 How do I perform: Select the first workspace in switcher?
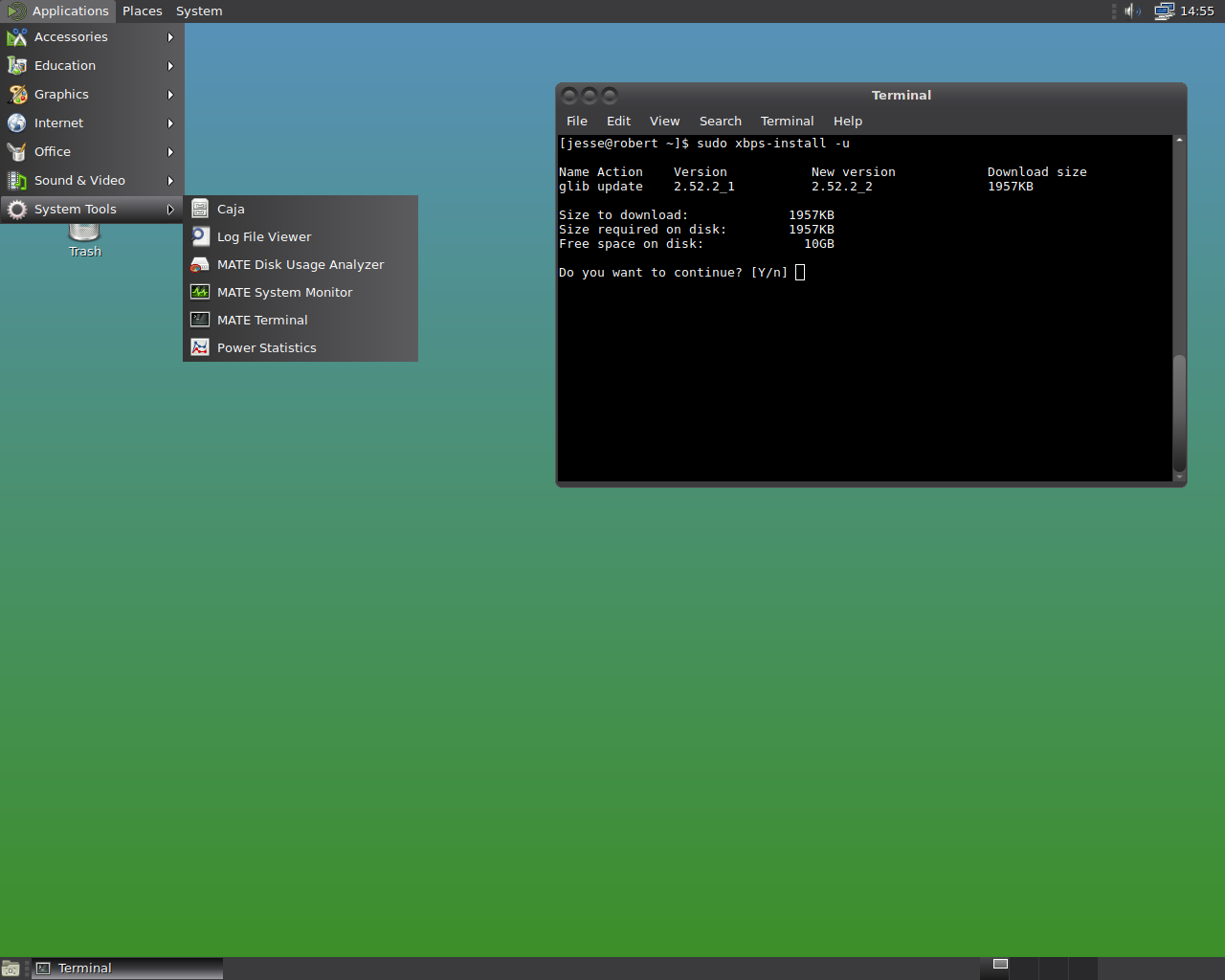pyautogui.click(x=995, y=969)
